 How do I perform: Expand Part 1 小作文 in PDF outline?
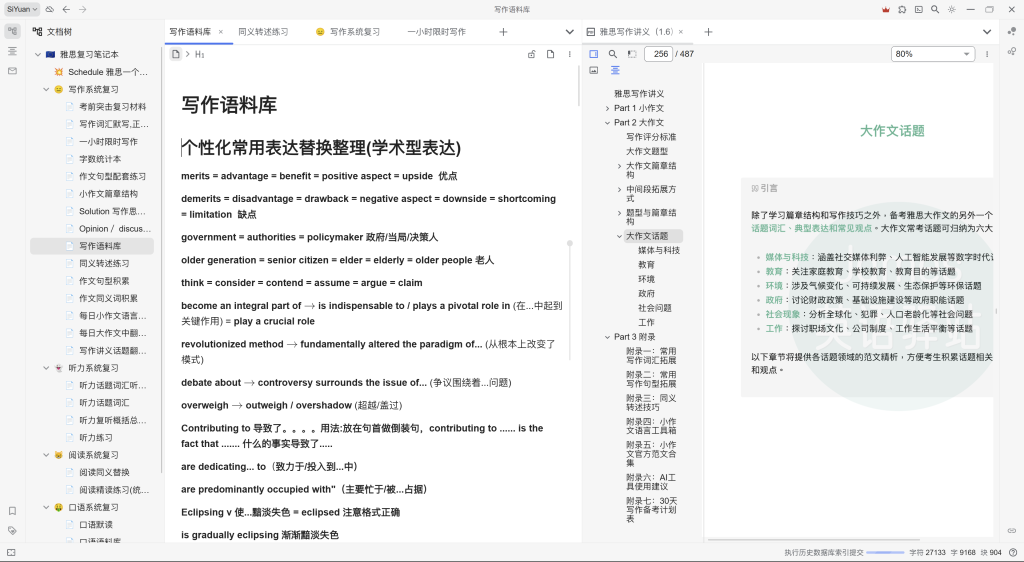607,108
